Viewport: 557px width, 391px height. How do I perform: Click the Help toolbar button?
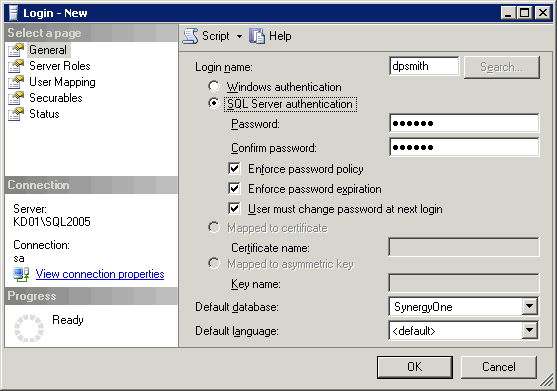(x=271, y=36)
